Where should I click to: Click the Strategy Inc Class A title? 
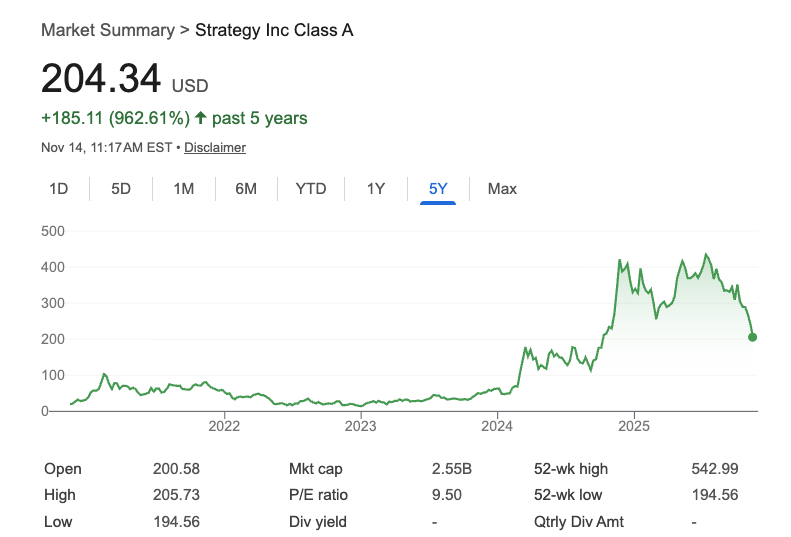(x=274, y=30)
